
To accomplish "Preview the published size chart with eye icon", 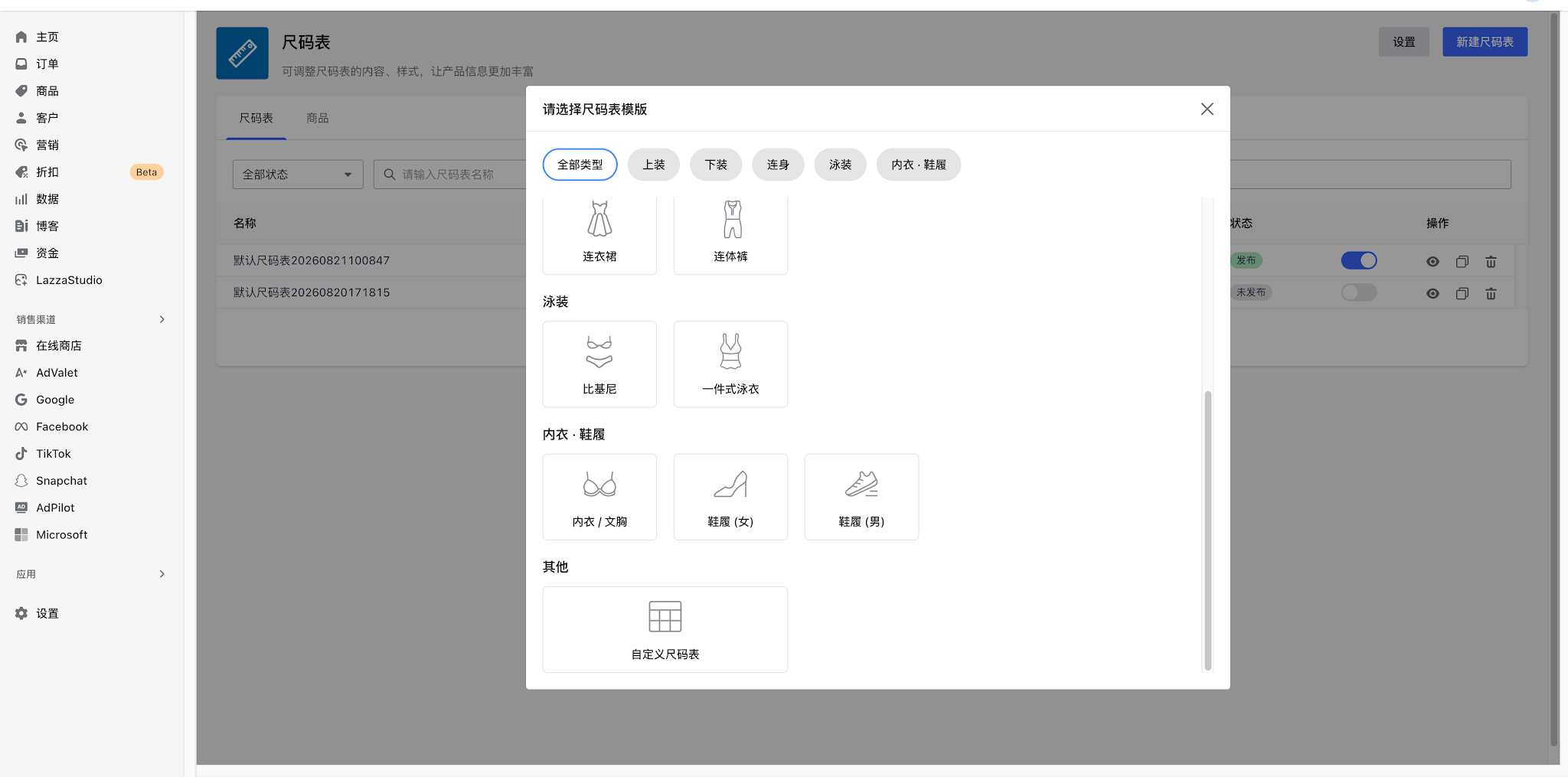I will 1432,262.
